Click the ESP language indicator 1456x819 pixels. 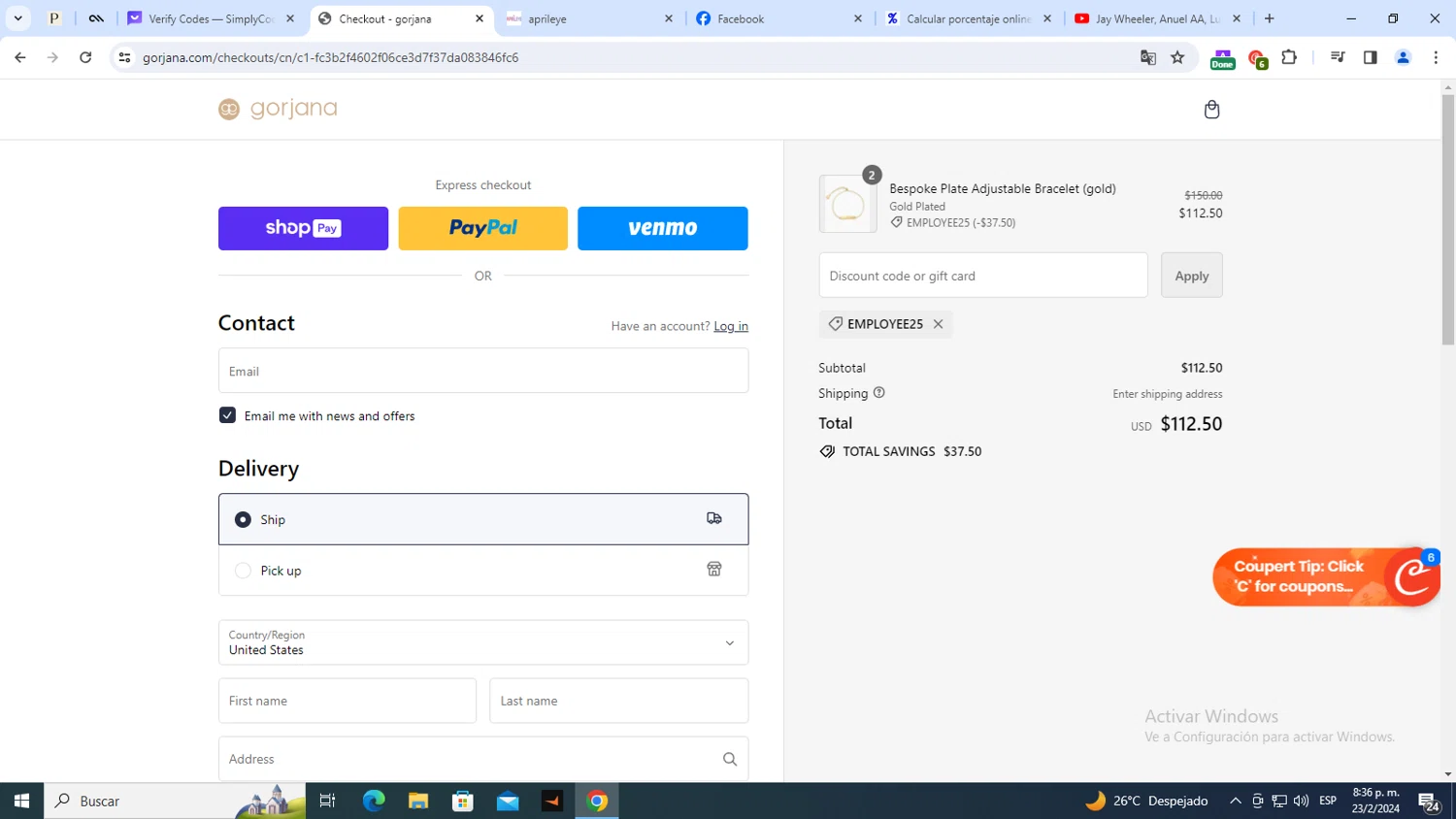point(1328,801)
